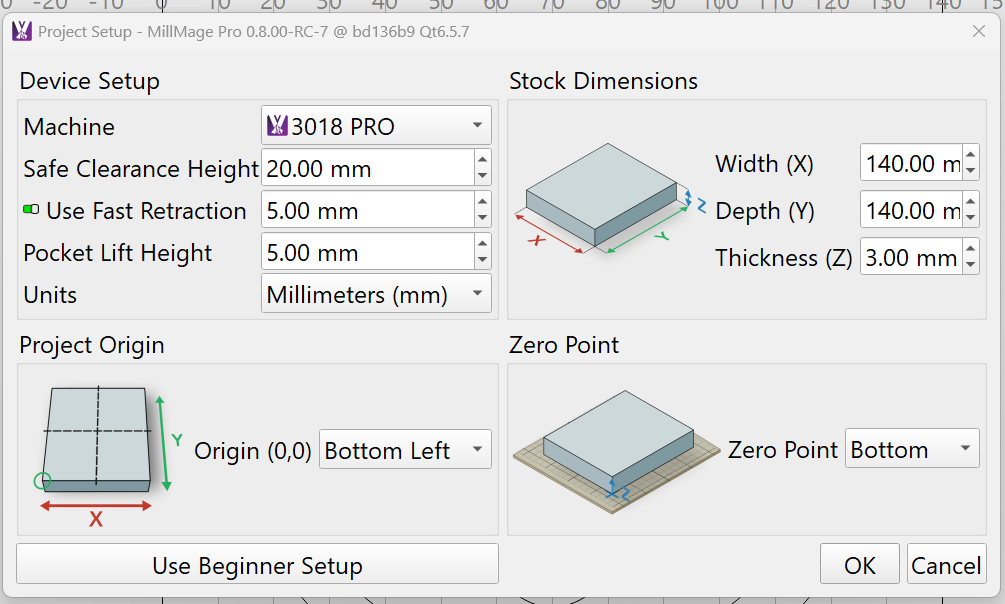
Task: Click the Stock Dimensions heading
Action: click(603, 81)
